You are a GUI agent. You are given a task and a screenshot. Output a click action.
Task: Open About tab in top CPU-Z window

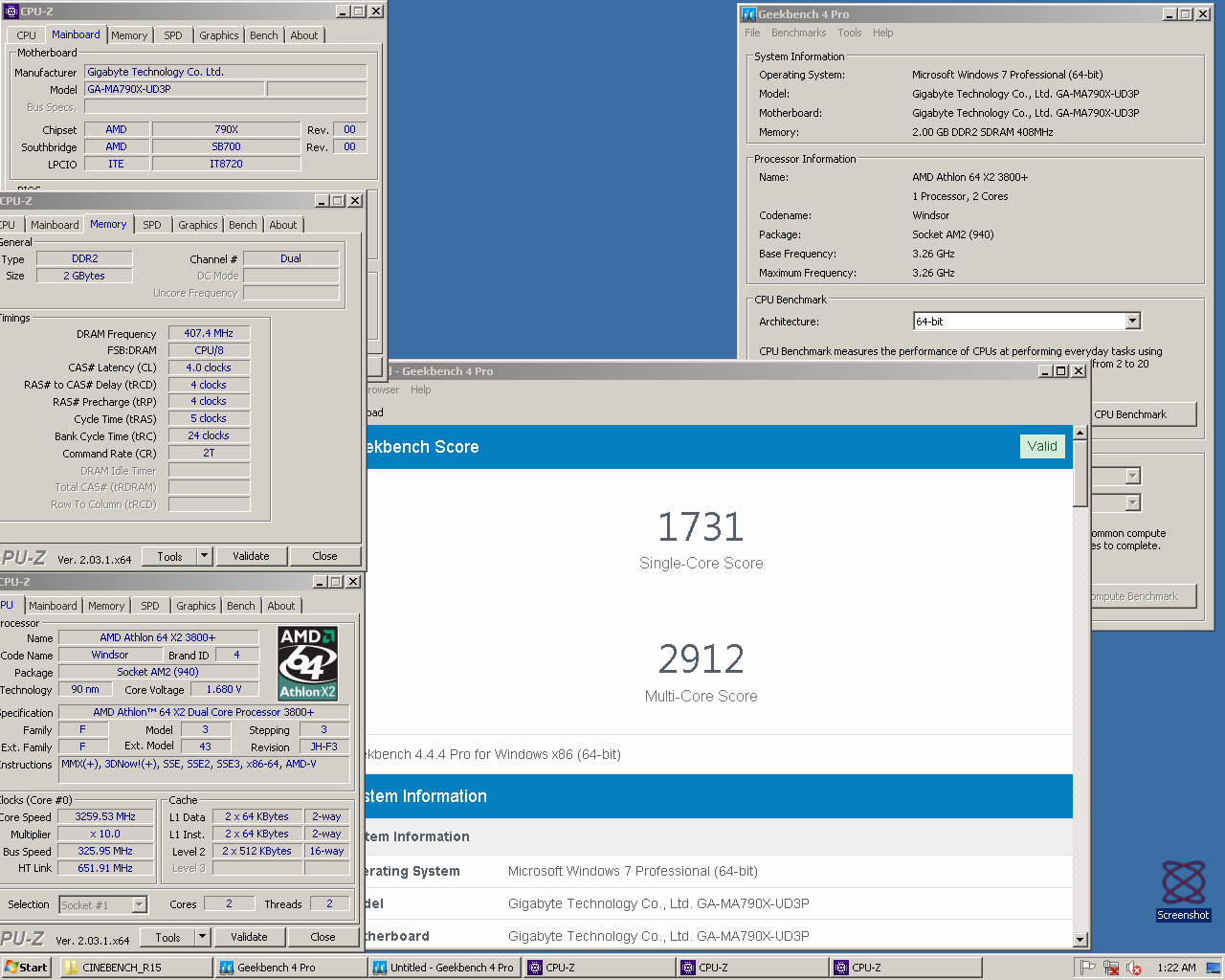click(x=304, y=35)
